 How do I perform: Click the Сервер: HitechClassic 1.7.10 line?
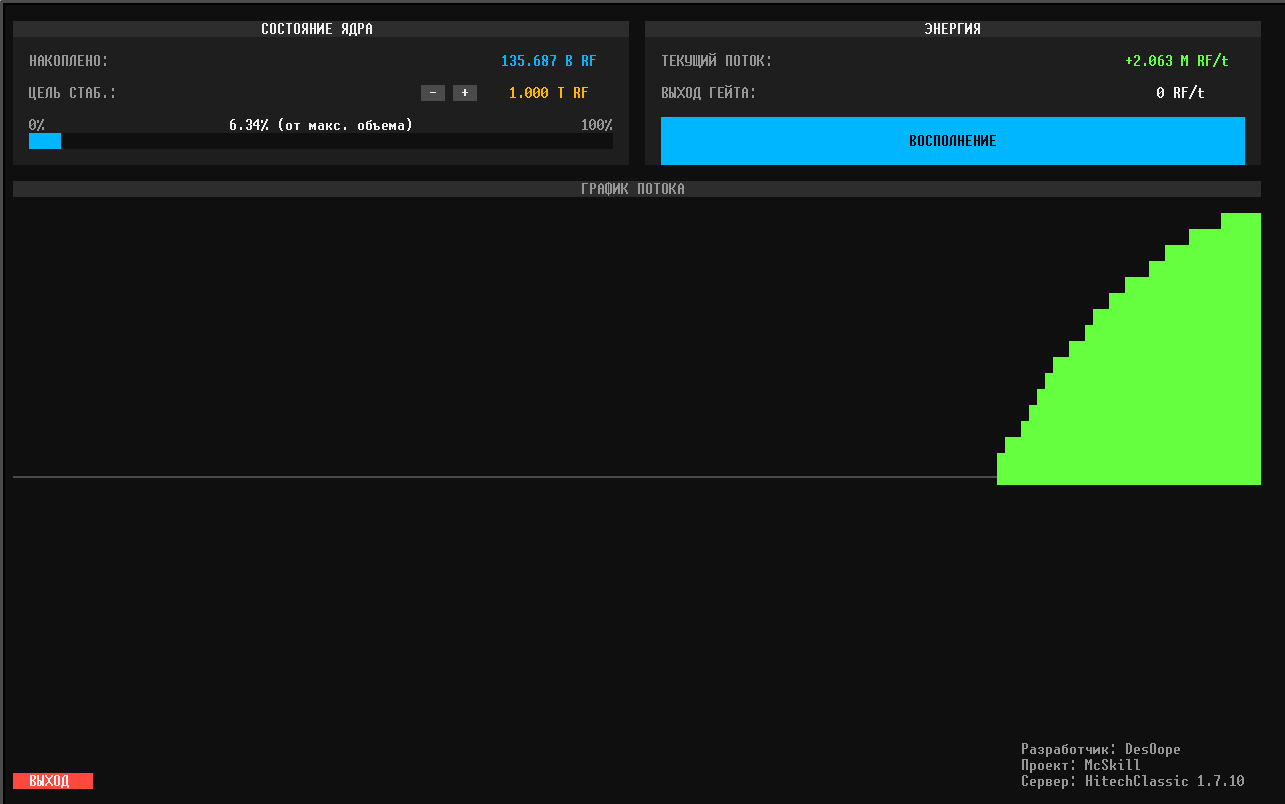coord(1133,781)
